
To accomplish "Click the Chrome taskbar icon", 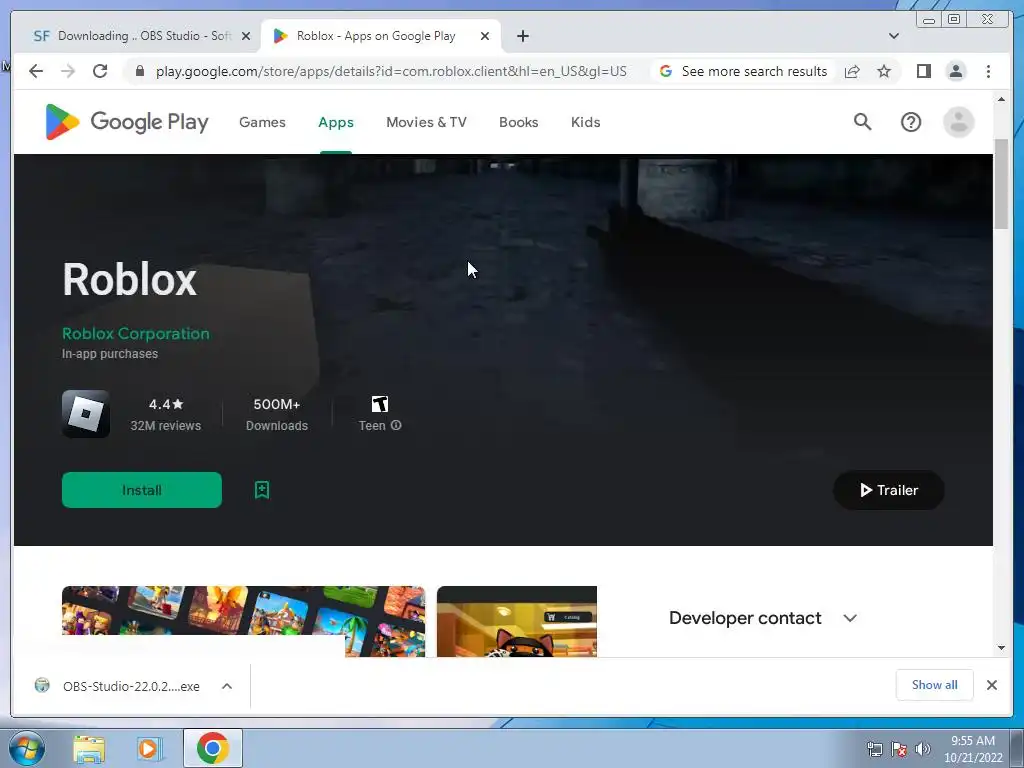I will [x=212, y=748].
